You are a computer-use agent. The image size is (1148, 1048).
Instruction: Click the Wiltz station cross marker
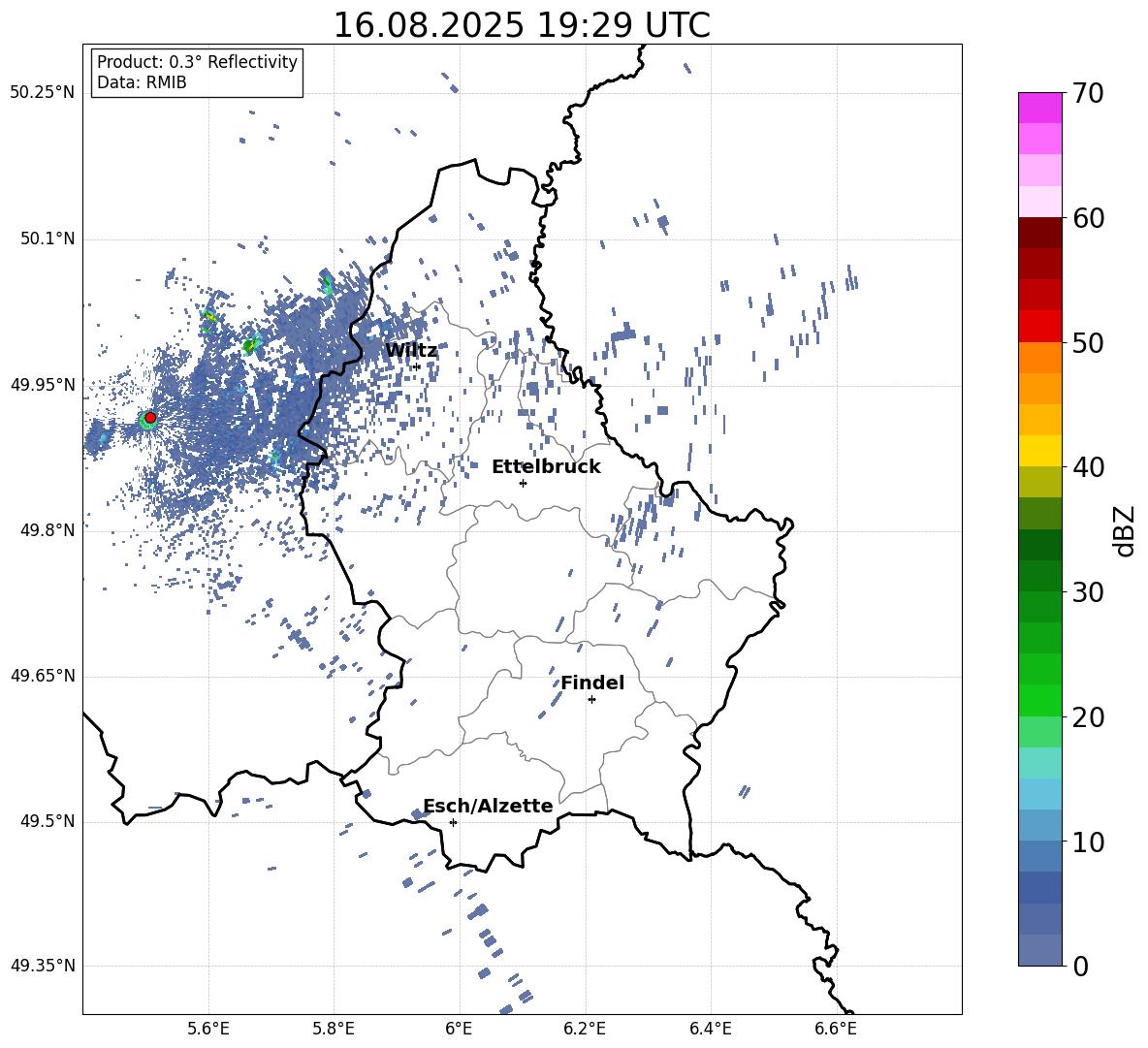(417, 366)
